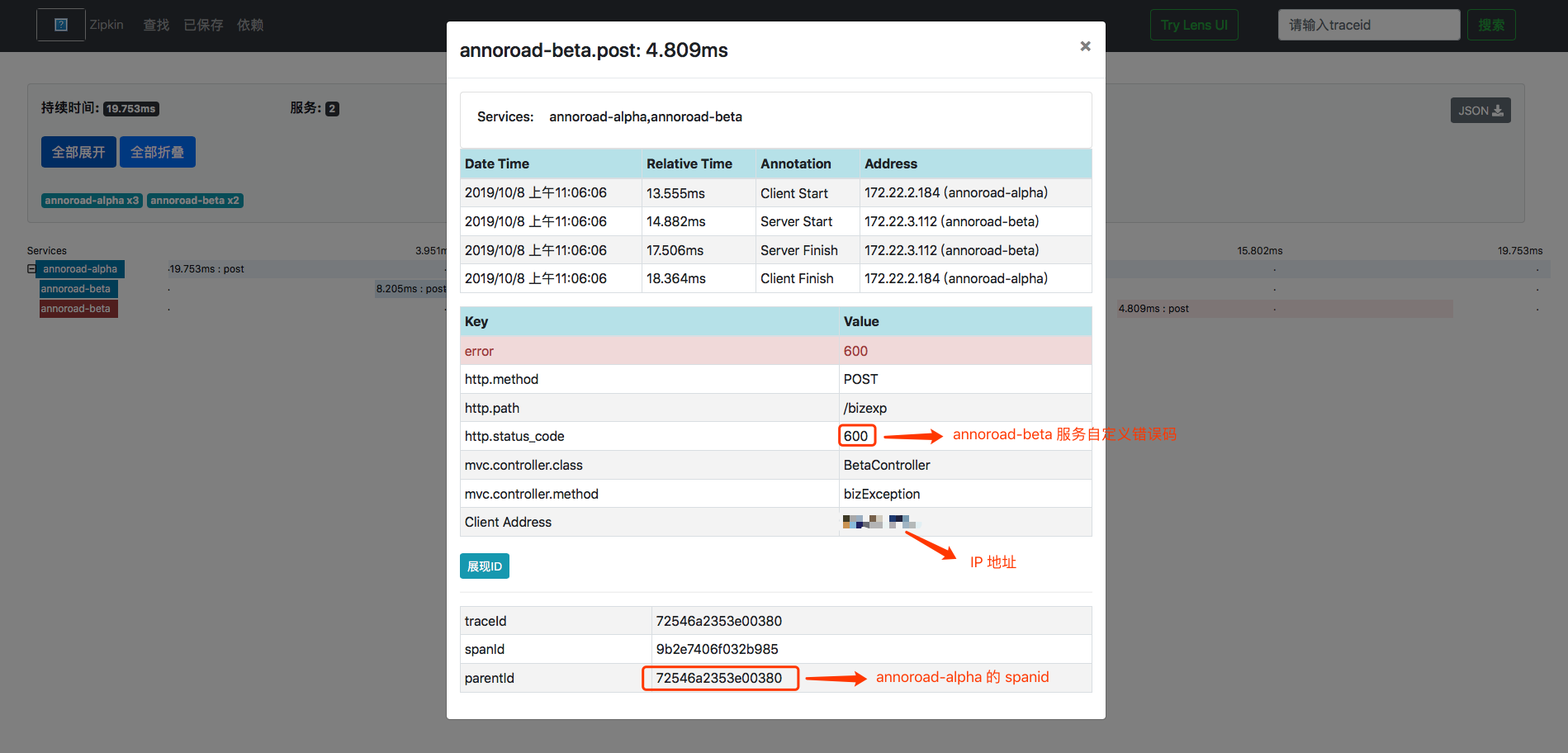Open the 查找 menu item

[156, 25]
